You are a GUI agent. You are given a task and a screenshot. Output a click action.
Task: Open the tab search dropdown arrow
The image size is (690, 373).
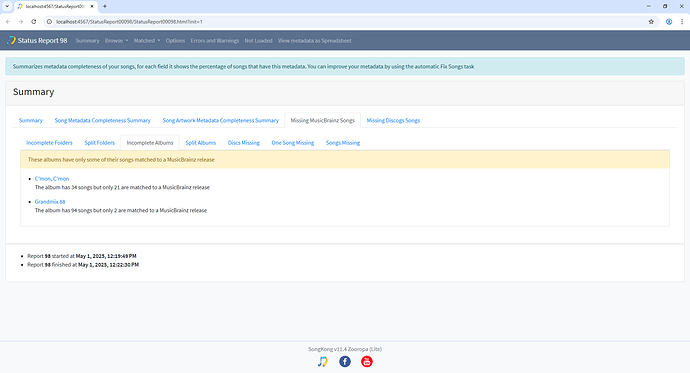(x=7, y=6)
